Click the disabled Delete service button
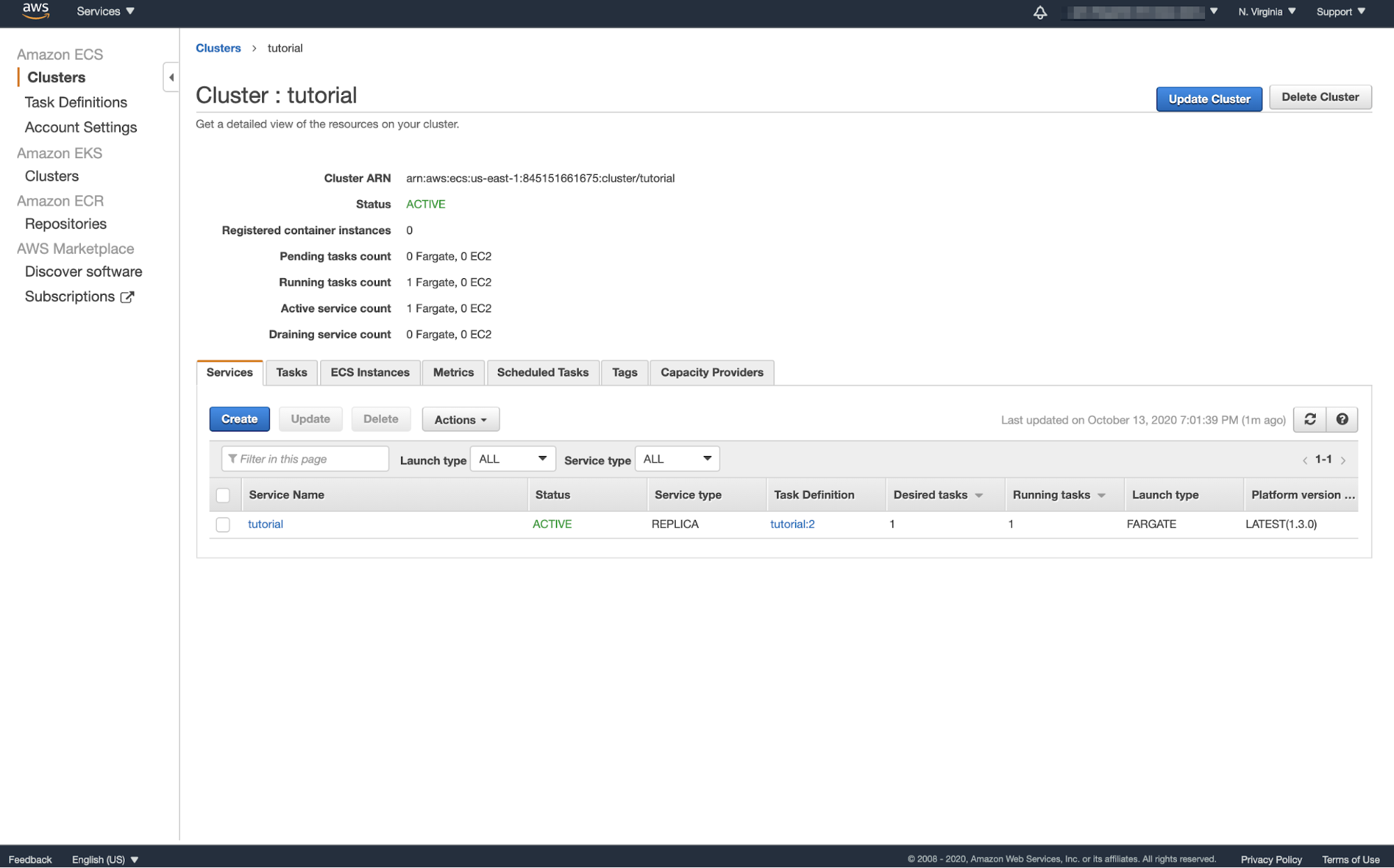The image size is (1394, 868). [381, 419]
